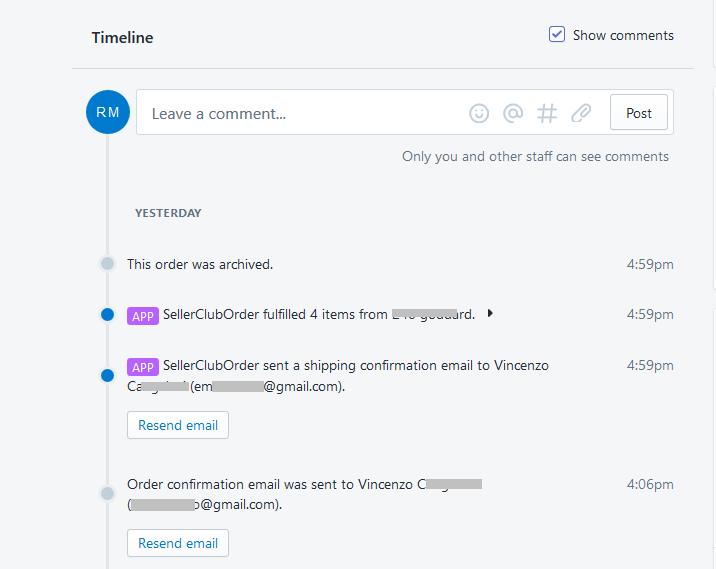Click the RM user avatar
Screen dimensions: 716x569
tap(108, 112)
